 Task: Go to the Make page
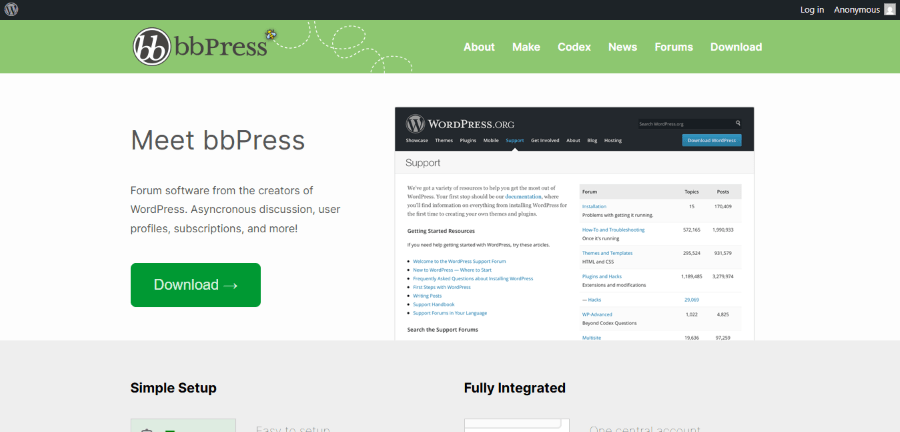526,47
